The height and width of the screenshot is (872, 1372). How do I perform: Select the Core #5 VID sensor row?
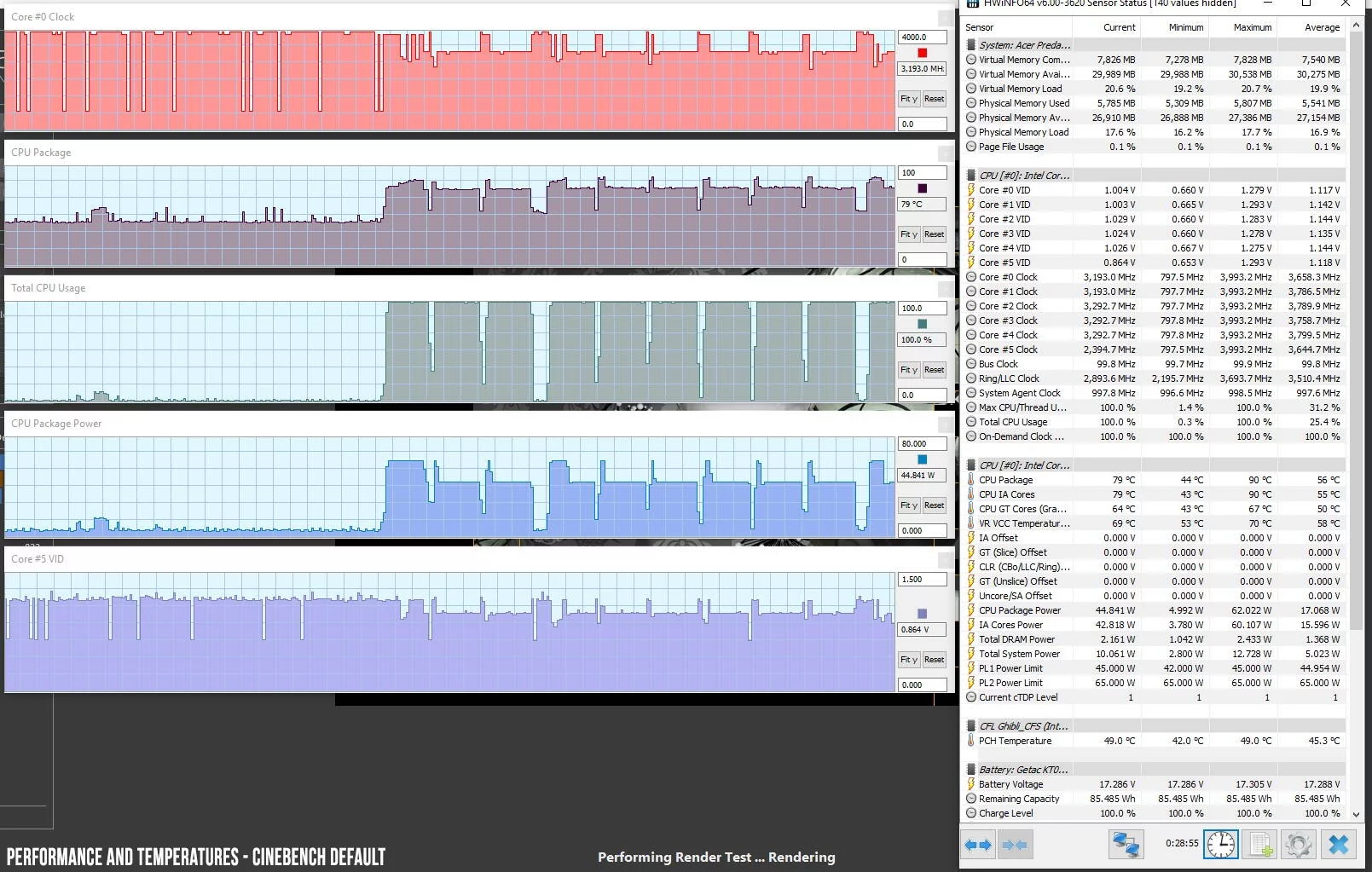point(1154,263)
